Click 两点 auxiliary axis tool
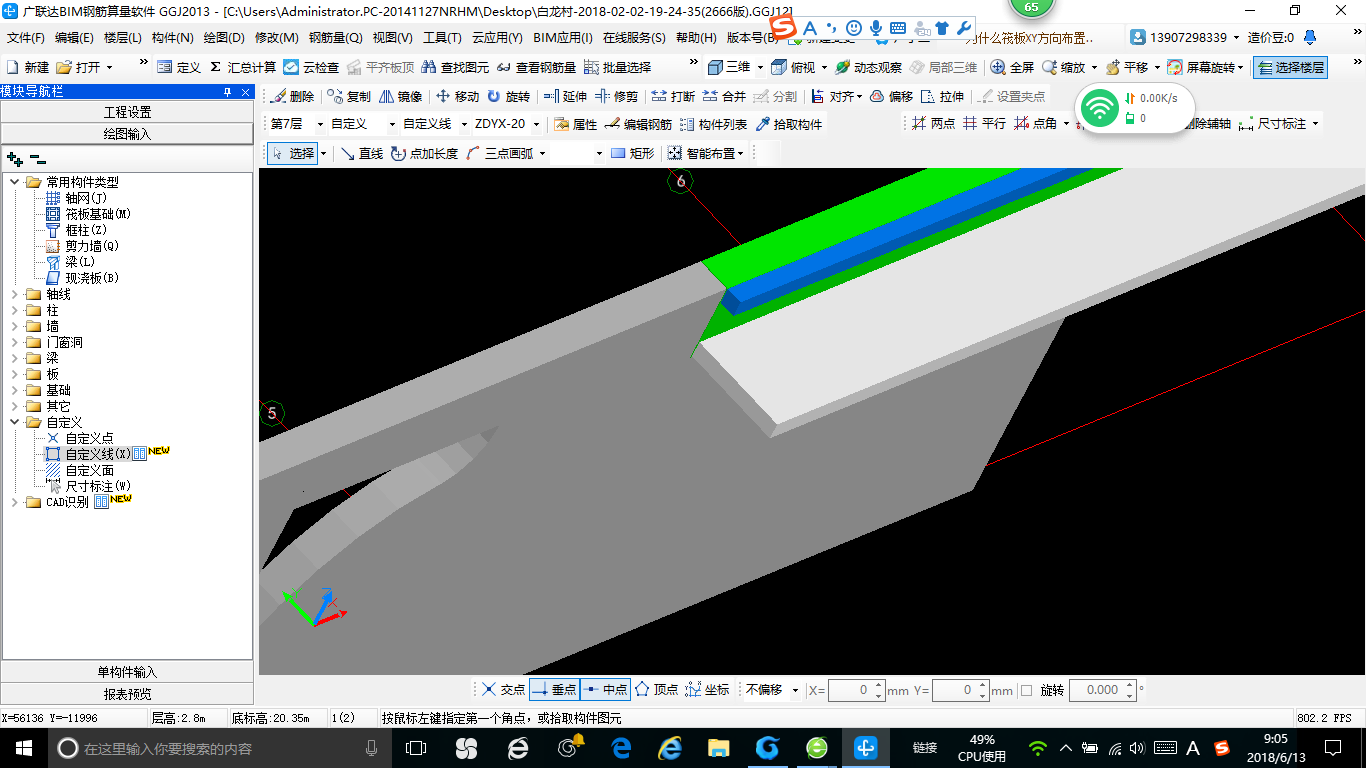The width and height of the screenshot is (1366, 768). (932, 124)
